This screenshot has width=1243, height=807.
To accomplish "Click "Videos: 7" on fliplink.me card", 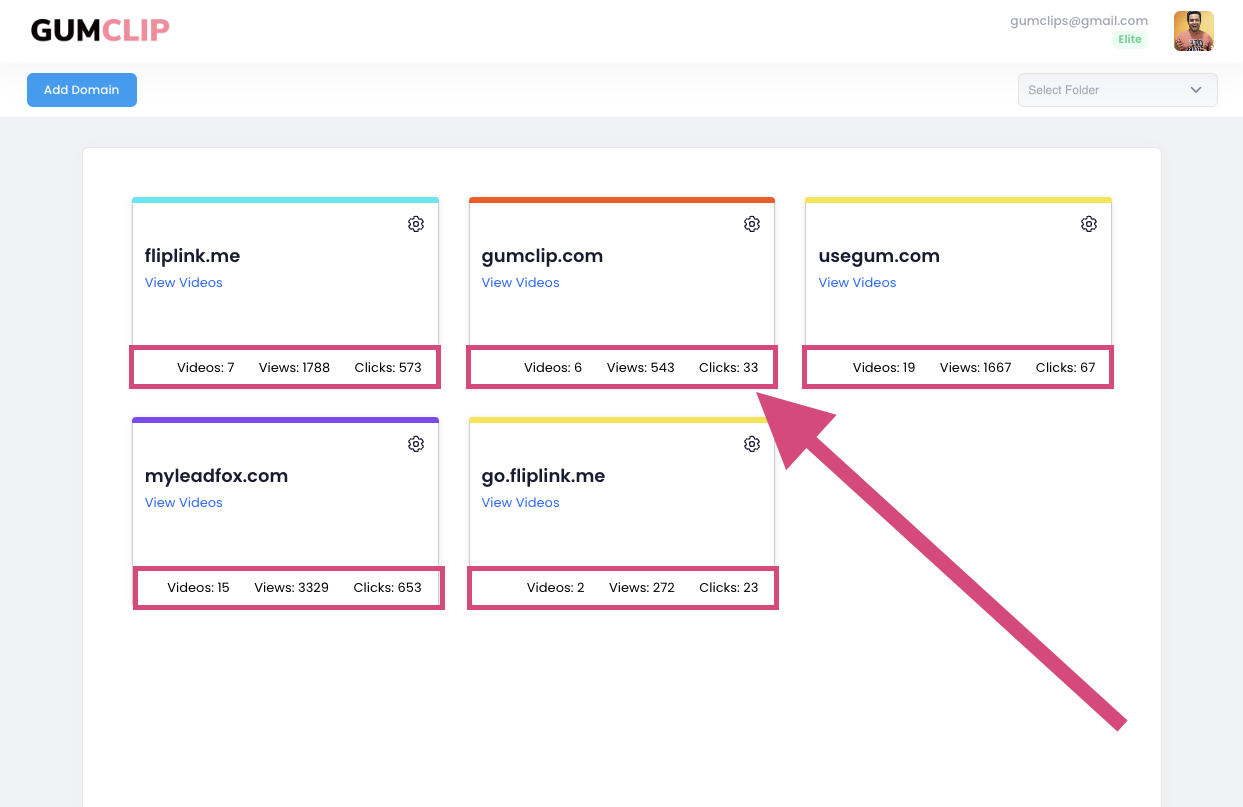I will [x=206, y=368].
